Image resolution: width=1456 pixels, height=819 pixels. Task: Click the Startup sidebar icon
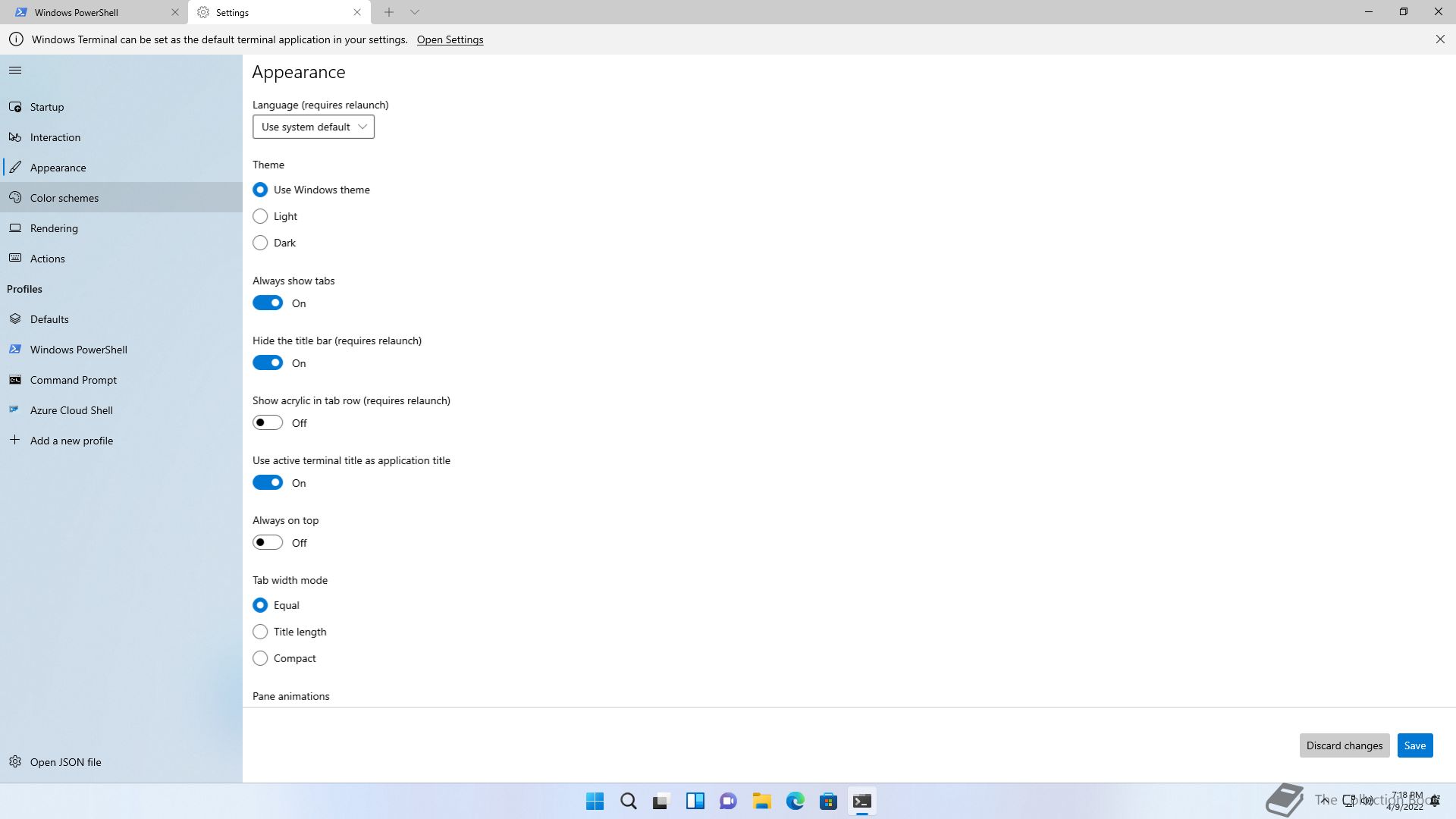[x=15, y=107]
